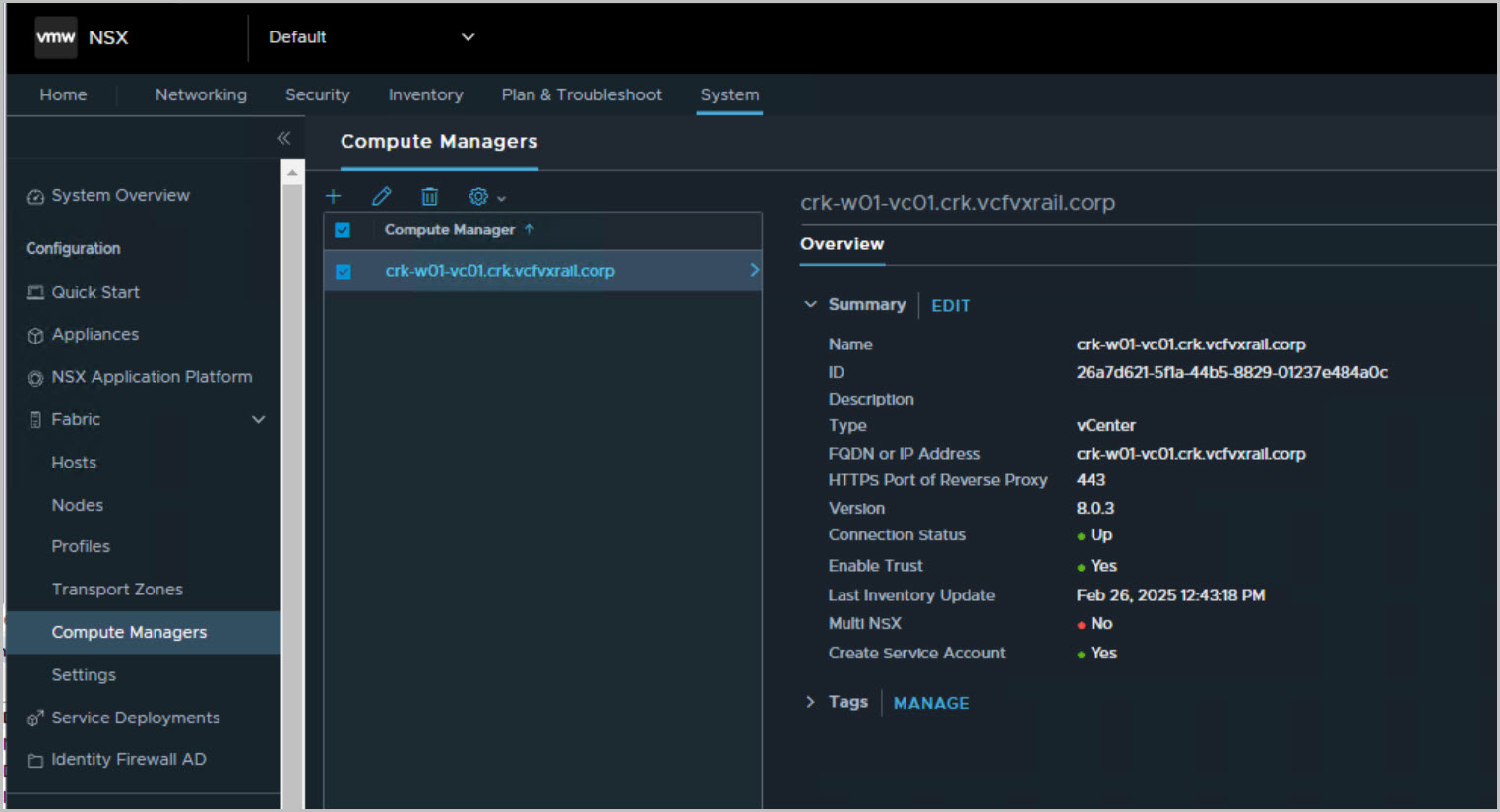Click the sidebar scrollbar up arrow
This screenshot has width=1500, height=812.
coord(292,173)
